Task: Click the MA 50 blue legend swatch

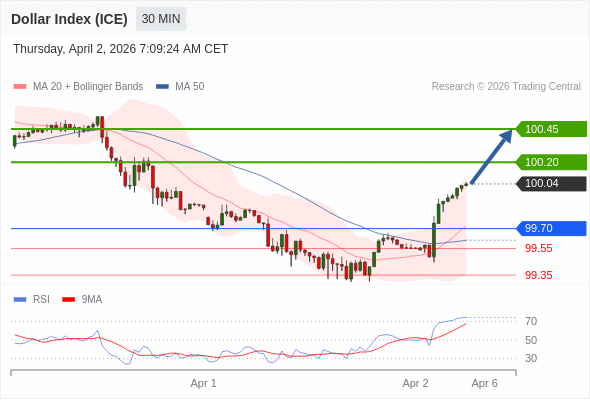Action: click(x=162, y=87)
